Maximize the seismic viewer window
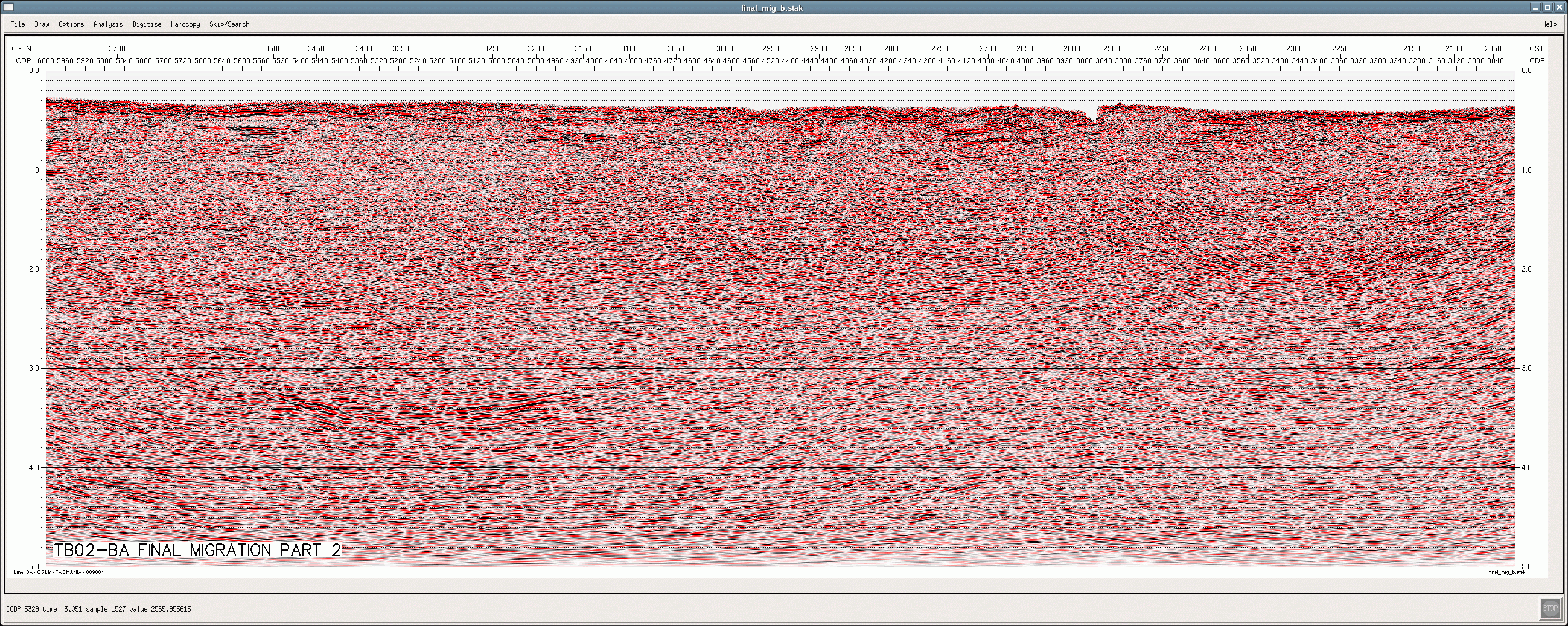1568x626 pixels. [x=1547, y=8]
